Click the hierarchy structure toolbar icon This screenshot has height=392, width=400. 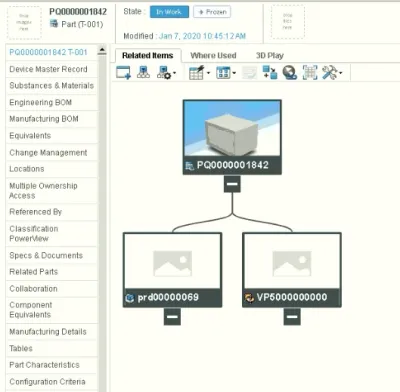(x=143, y=72)
